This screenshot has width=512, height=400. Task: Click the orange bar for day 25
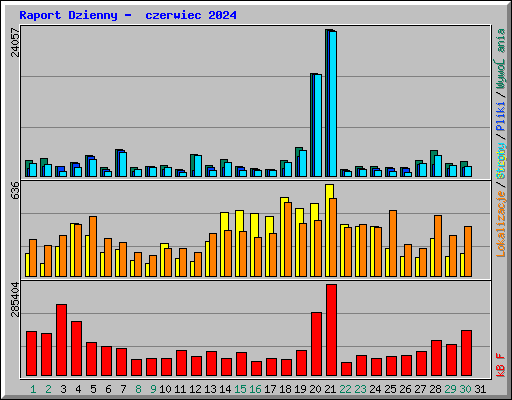393,243
